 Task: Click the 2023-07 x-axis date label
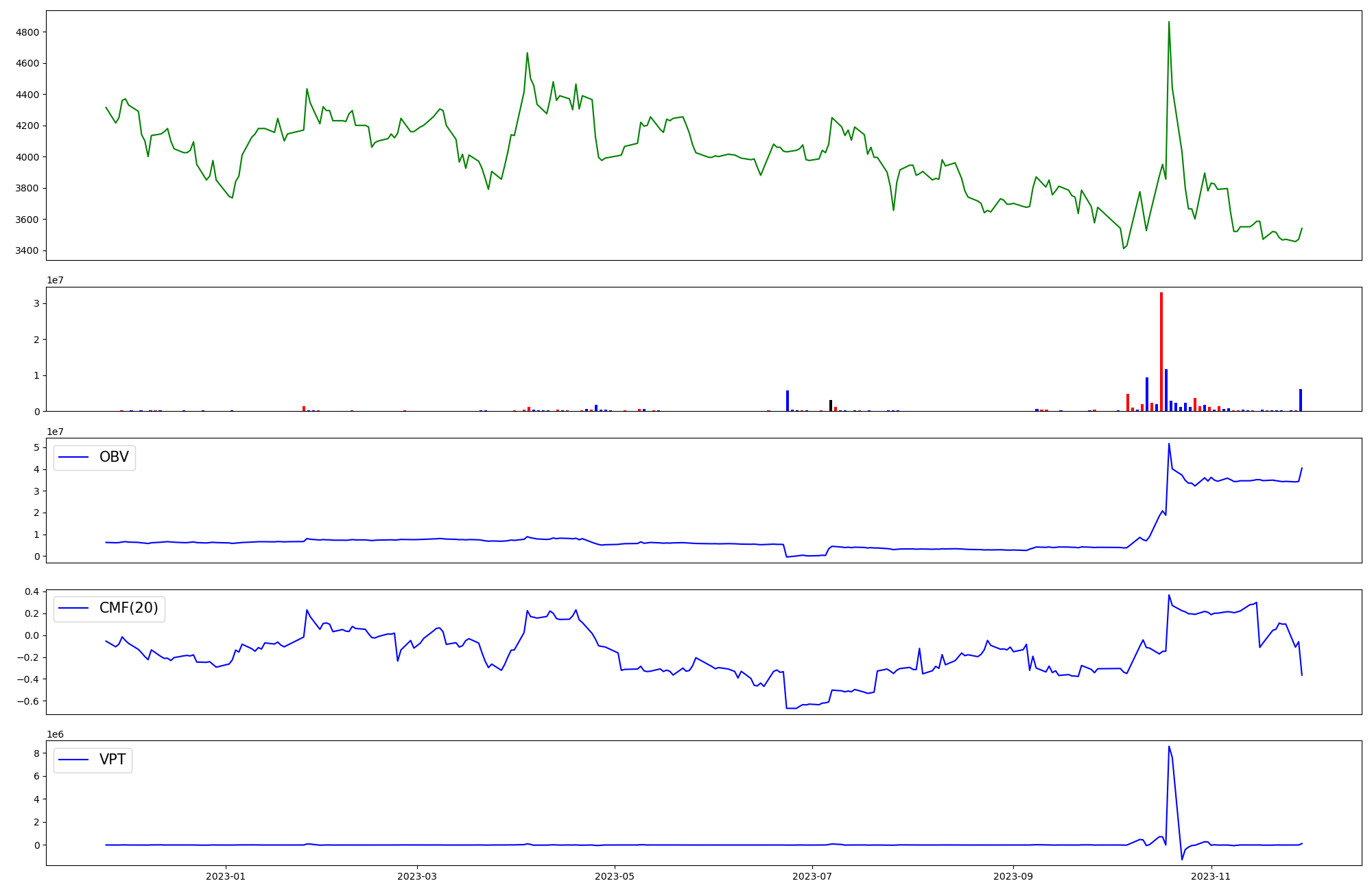click(x=812, y=876)
